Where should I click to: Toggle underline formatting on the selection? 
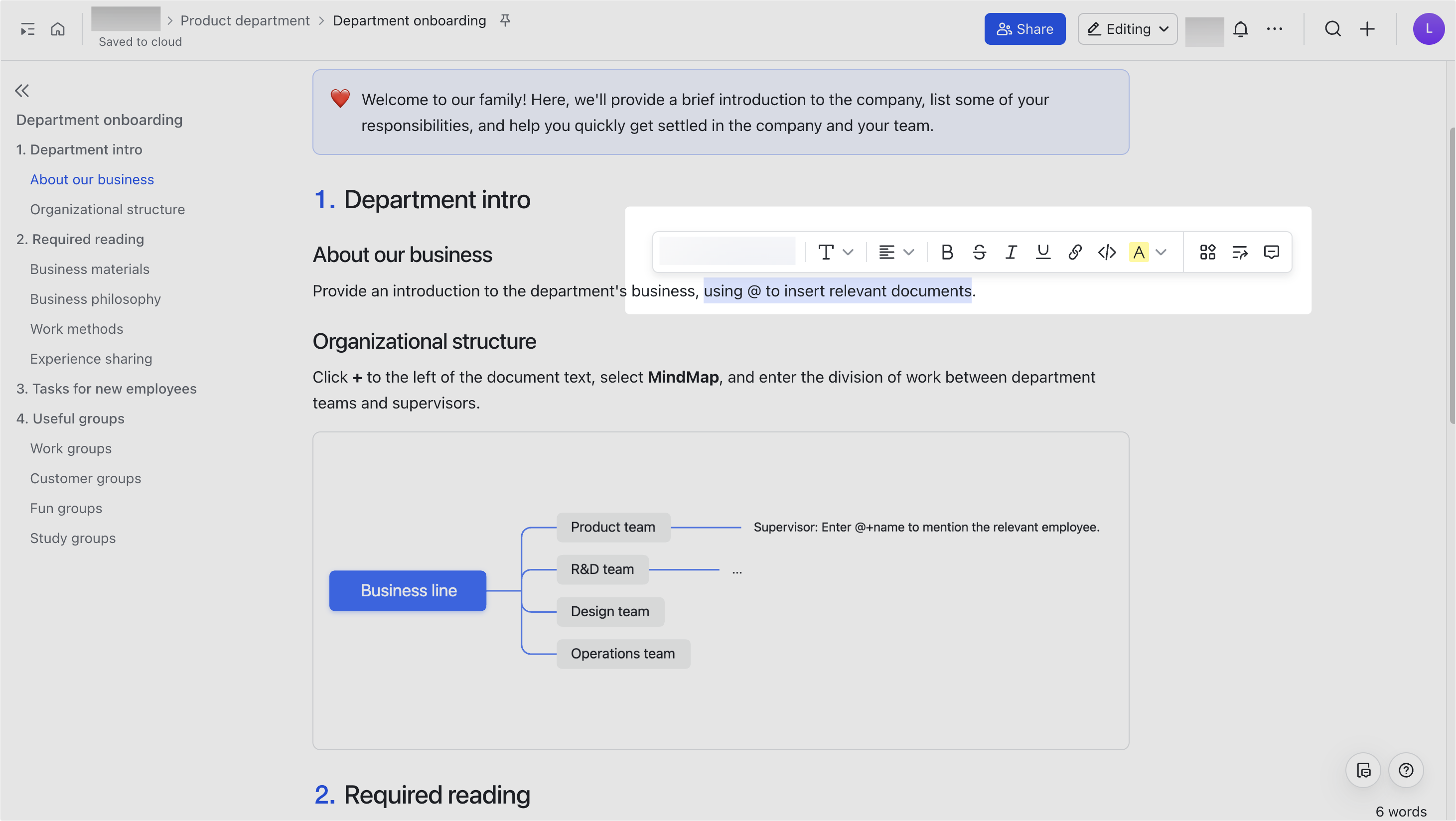1042,253
